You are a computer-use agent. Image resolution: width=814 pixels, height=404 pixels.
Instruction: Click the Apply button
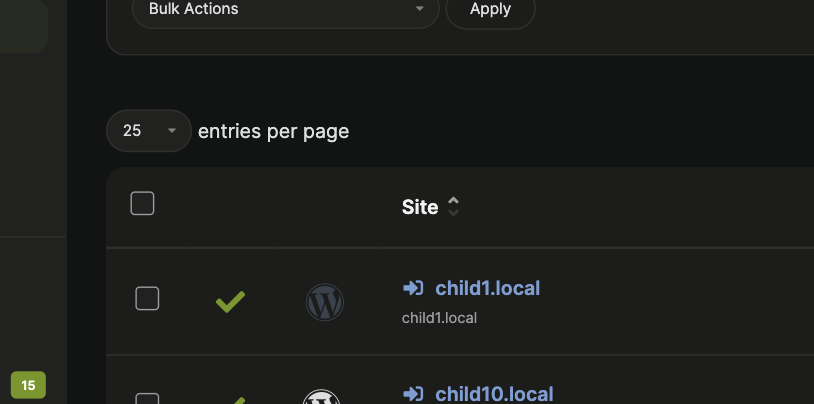pyautogui.click(x=490, y=9)
